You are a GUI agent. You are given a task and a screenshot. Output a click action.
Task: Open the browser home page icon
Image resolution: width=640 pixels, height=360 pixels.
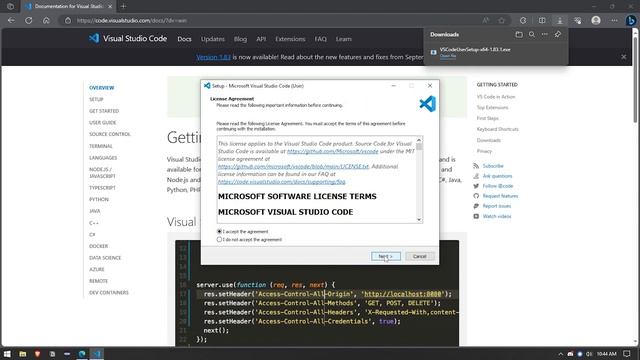click(x=46, y=20)
